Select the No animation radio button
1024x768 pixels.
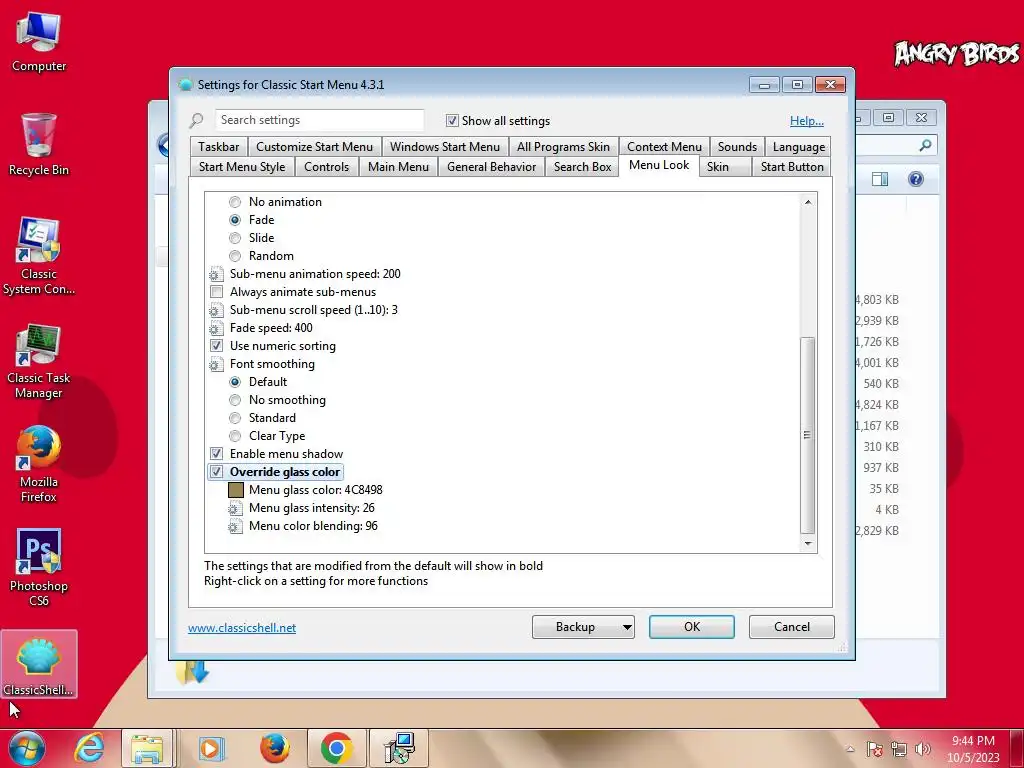235,202
